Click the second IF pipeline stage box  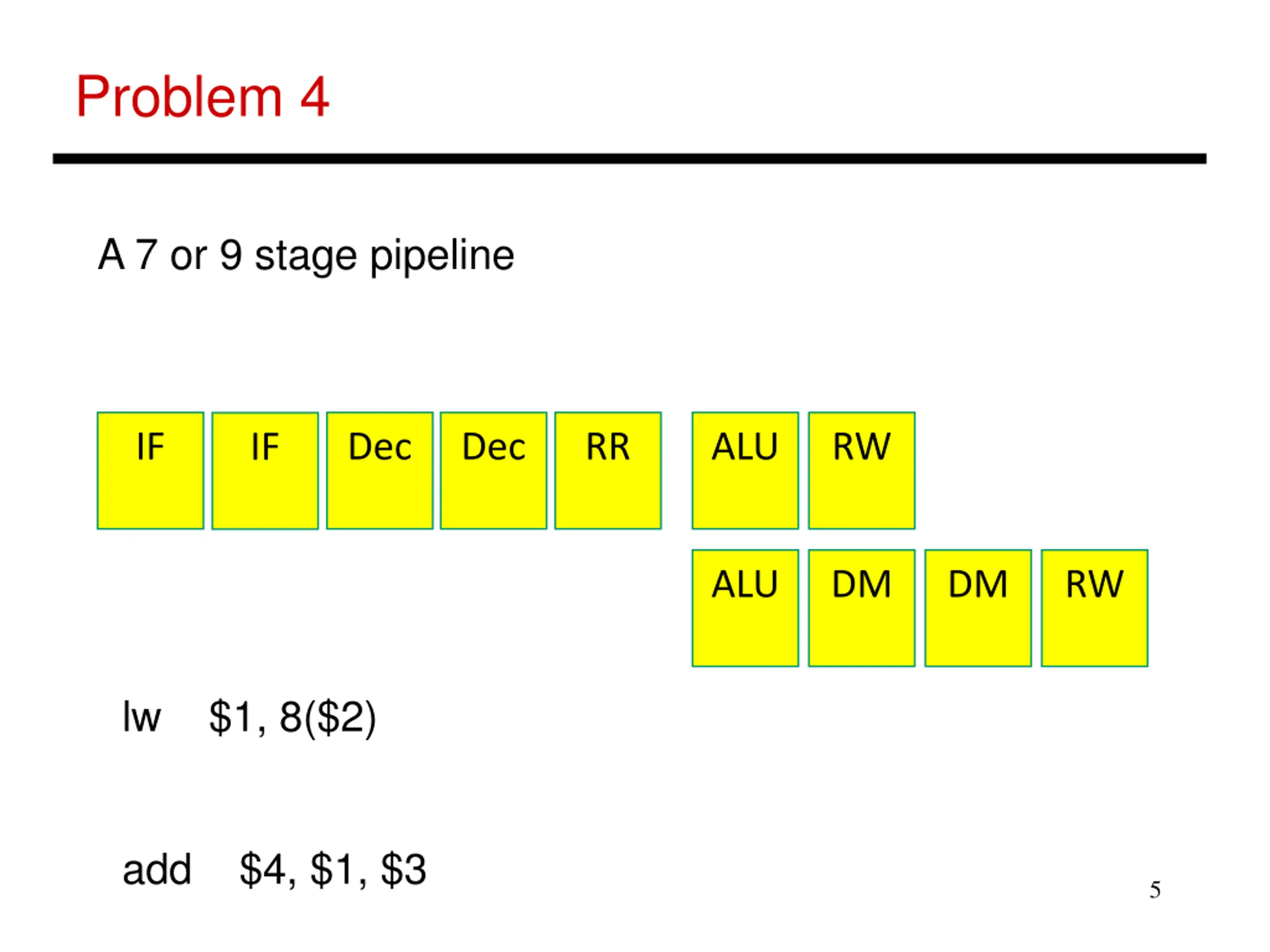pos(265,471)
